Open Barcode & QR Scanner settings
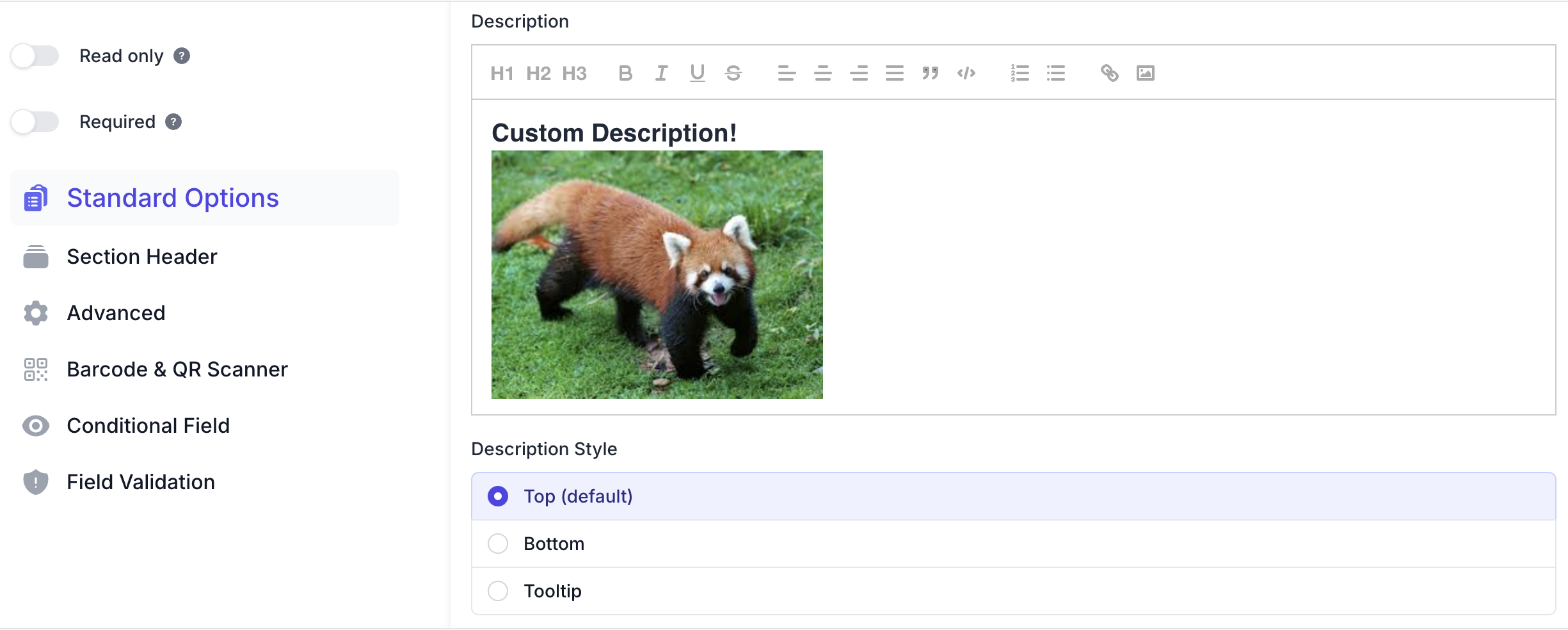This screenshot has width=1568, height=630. [x=177, y=369]
